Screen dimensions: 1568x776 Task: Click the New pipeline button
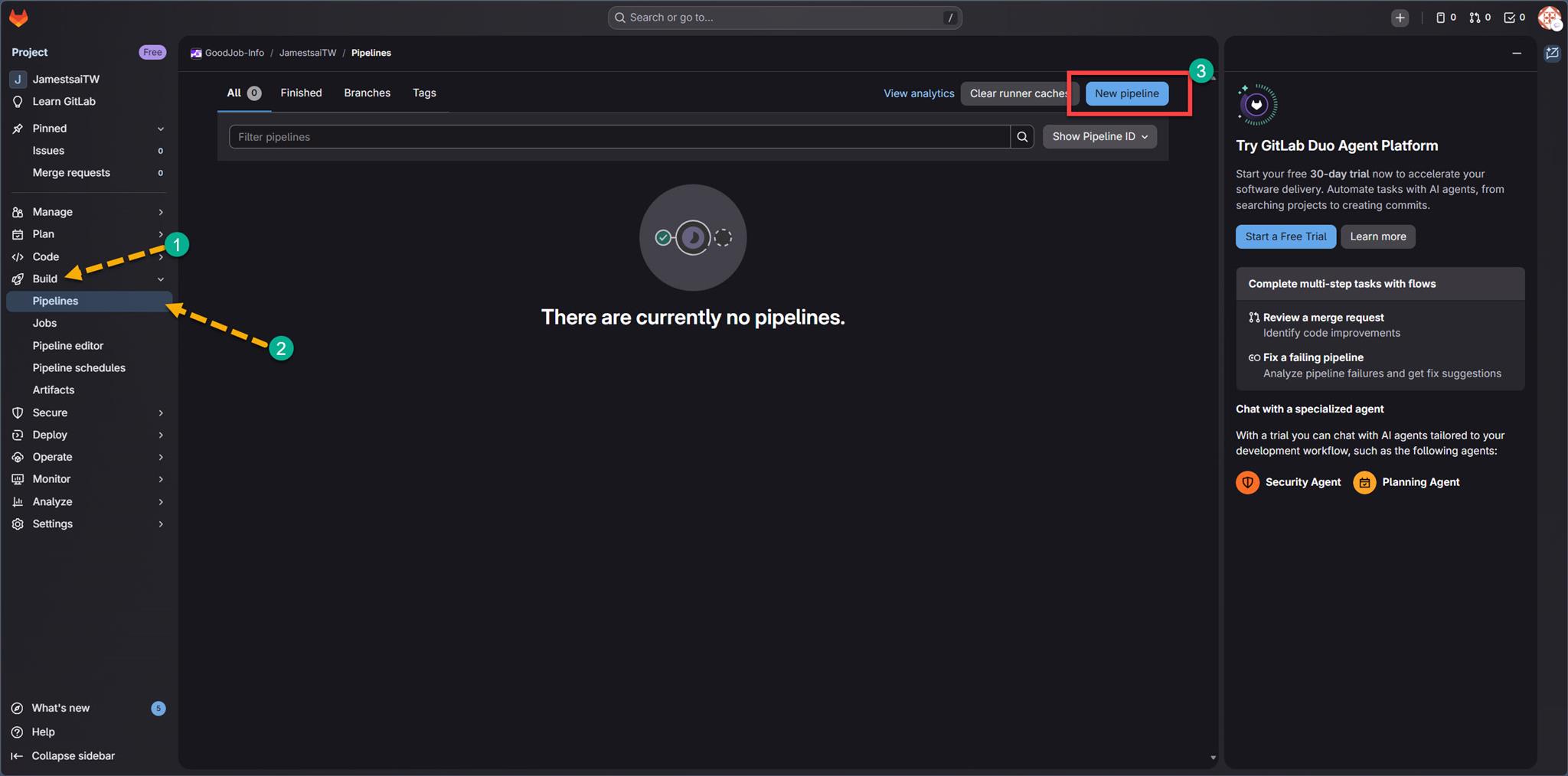pyautogui.click(x=1126, y=93)
